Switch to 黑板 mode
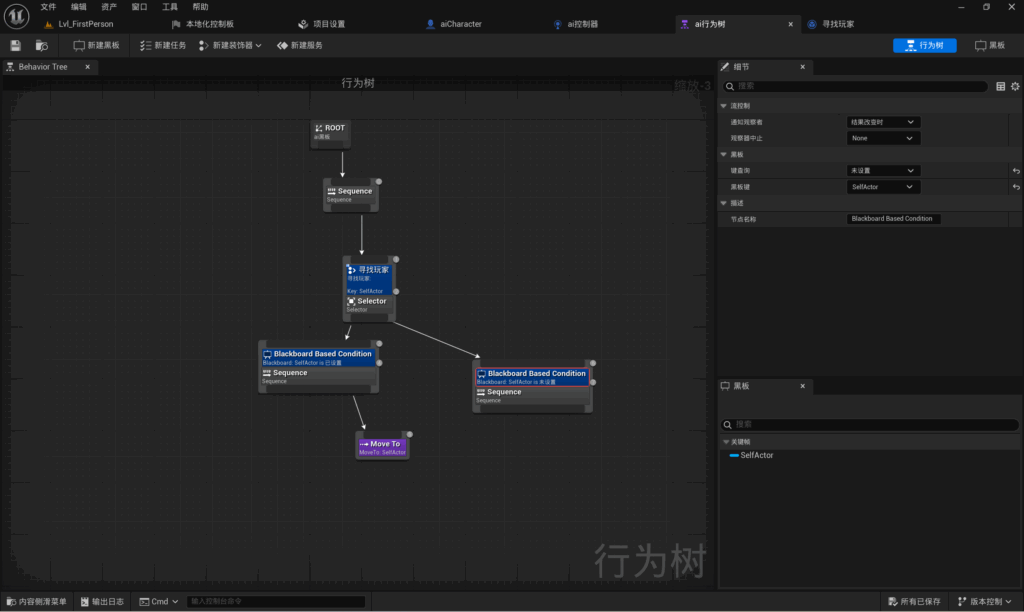 [x=990, y=45]
